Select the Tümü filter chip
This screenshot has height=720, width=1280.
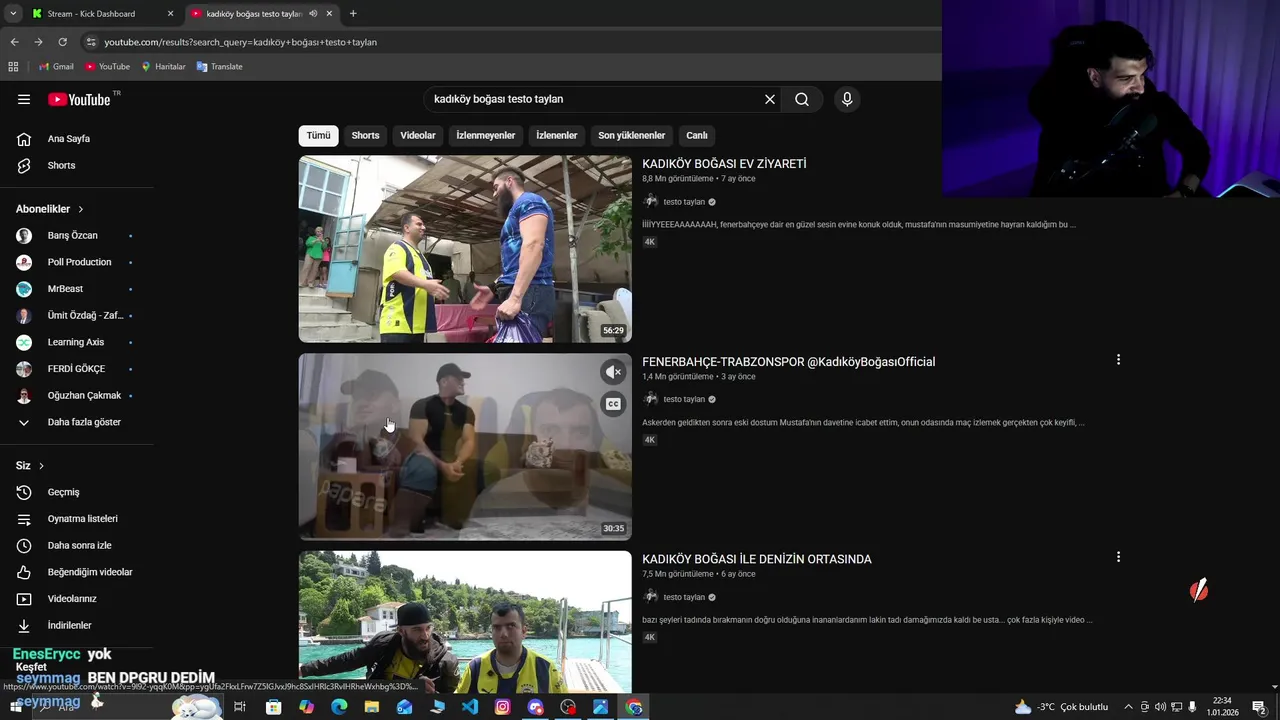click(318, 135)
